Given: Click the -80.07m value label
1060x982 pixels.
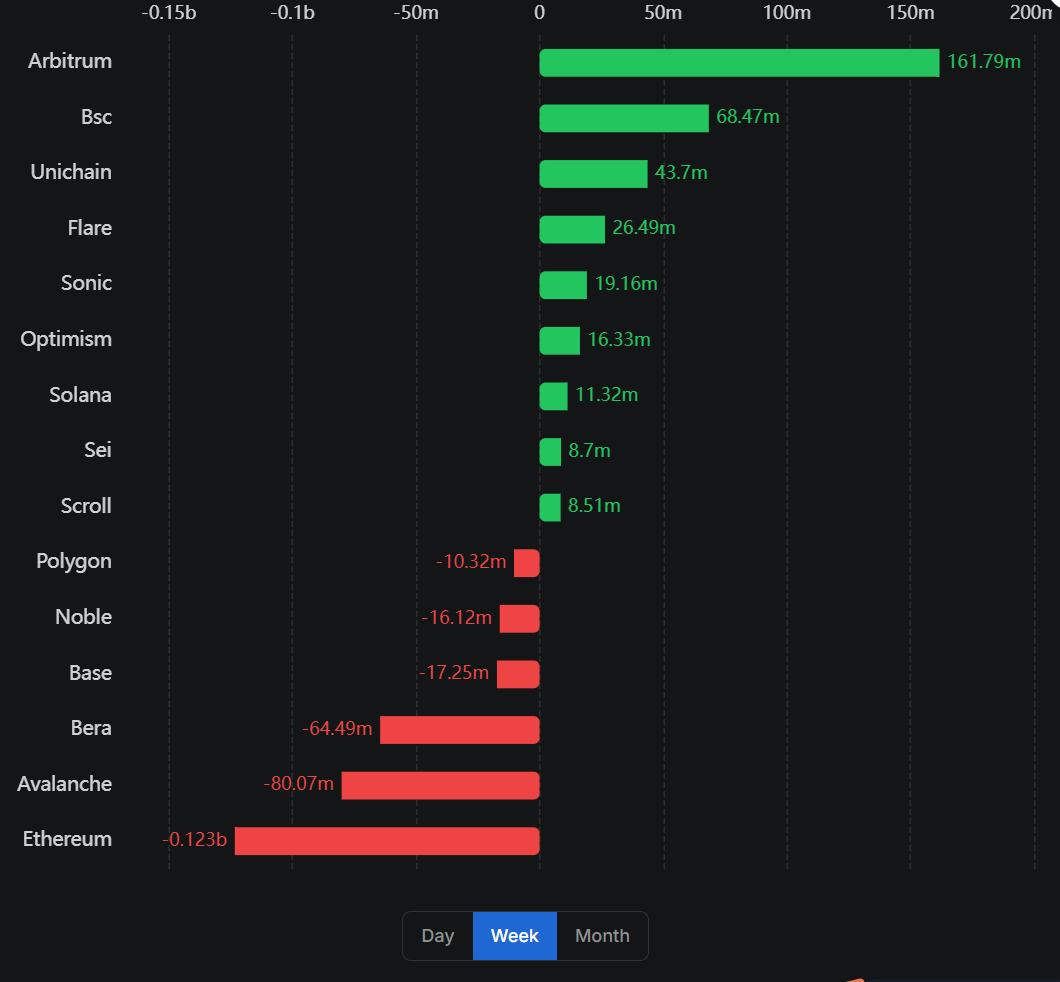Looking at the screenshot, I should pos(299,784).
